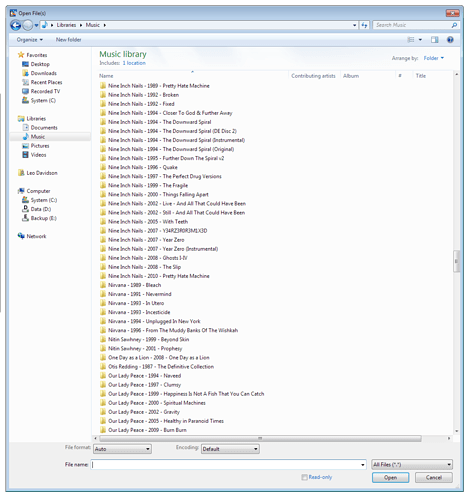470x500 pixels.
Task: Click the Open button
Action: tap(390, 477)
